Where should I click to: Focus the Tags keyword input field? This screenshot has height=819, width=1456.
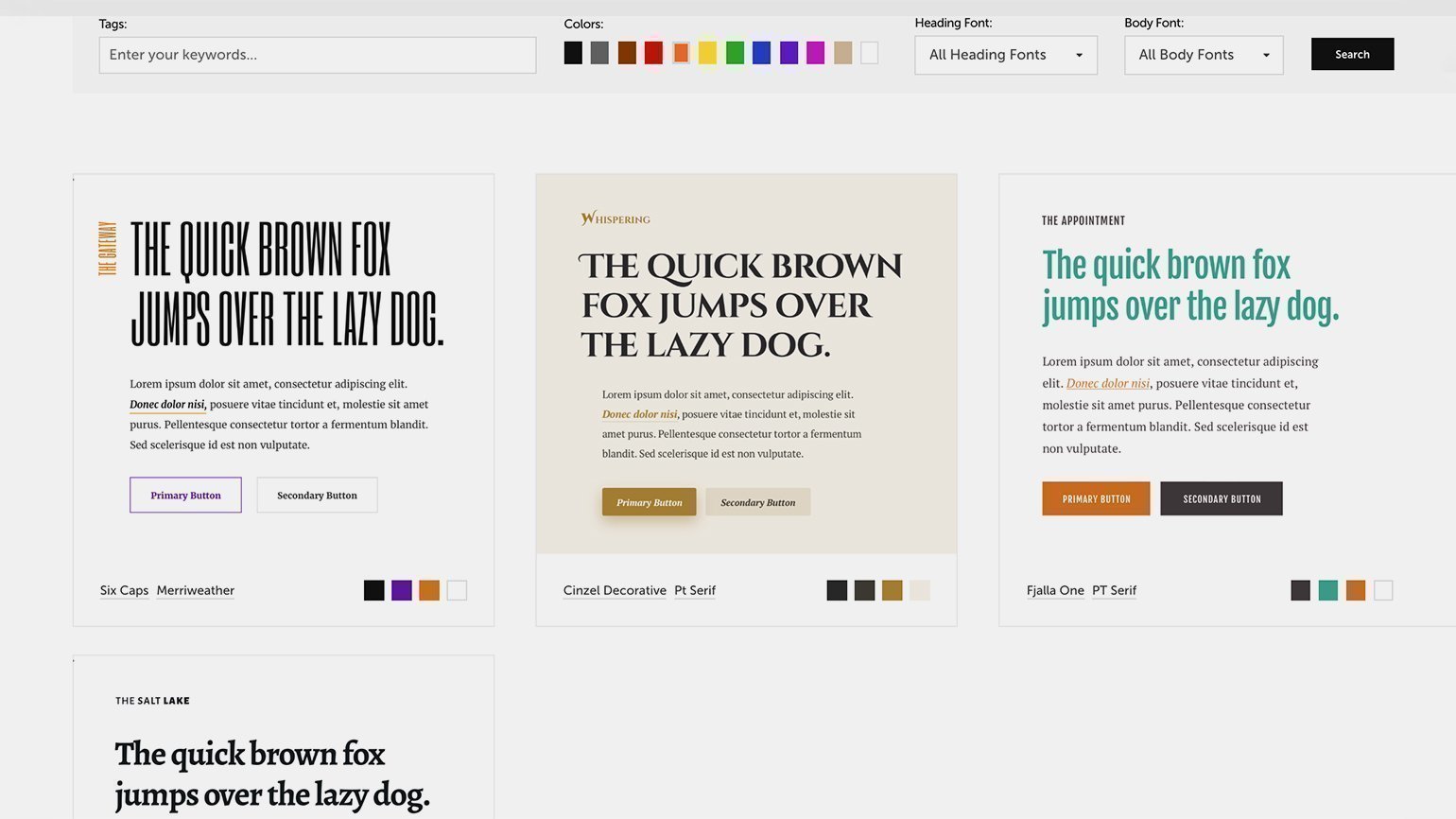point(318,55)
